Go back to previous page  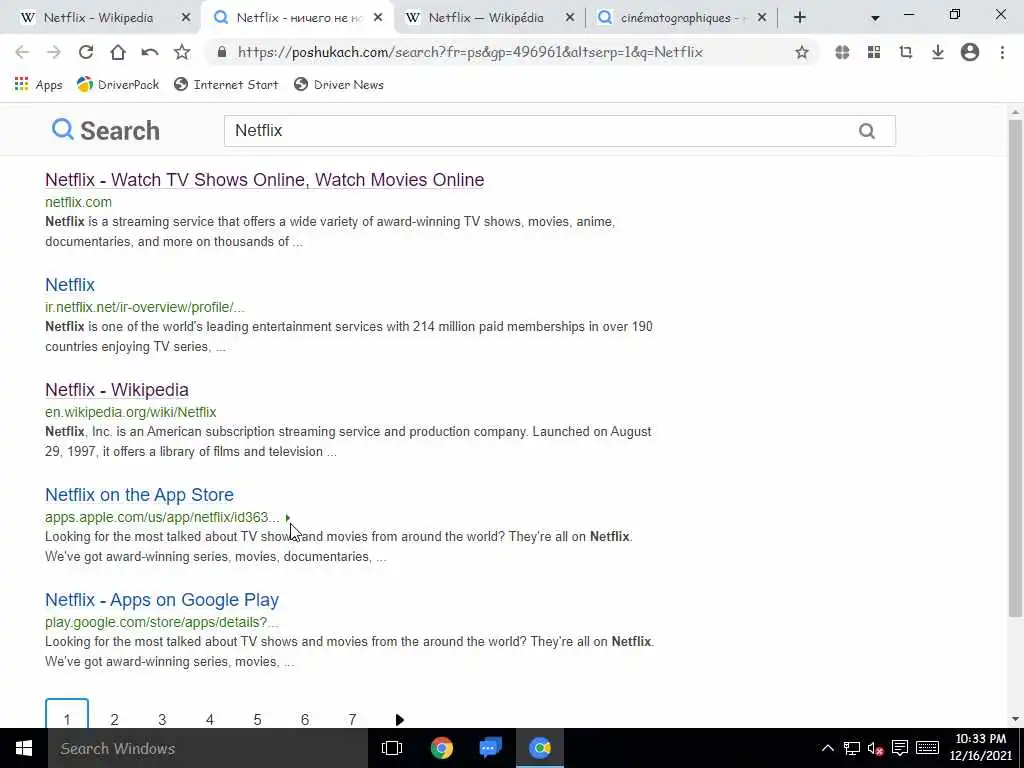22,52
